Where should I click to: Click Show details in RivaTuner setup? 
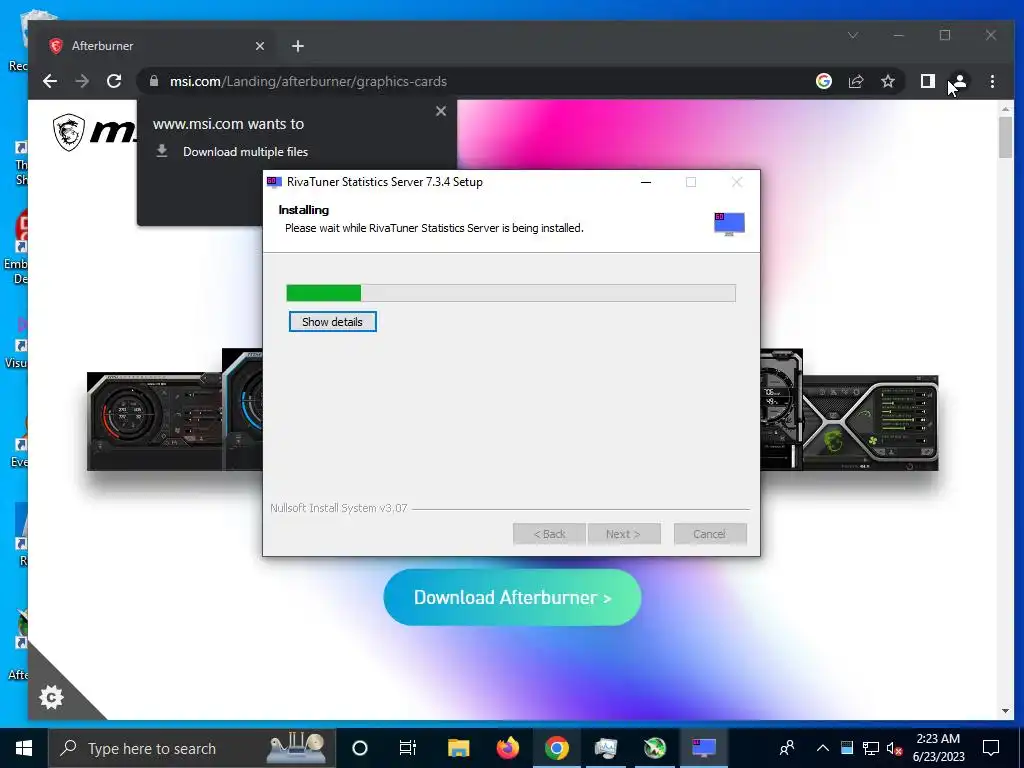332,322
